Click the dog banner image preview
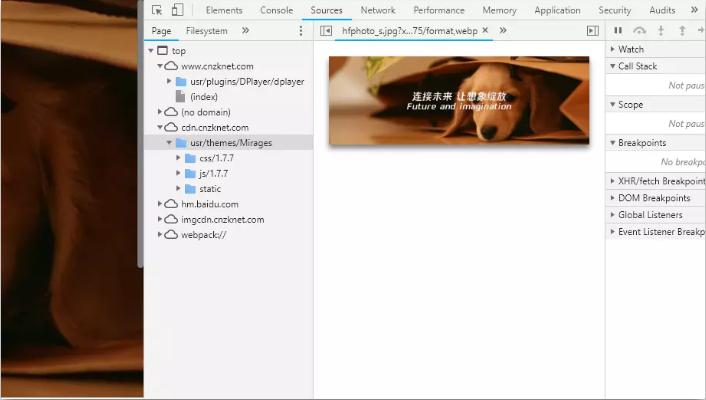This screenshot has width=706, height=400. (459, 100)
